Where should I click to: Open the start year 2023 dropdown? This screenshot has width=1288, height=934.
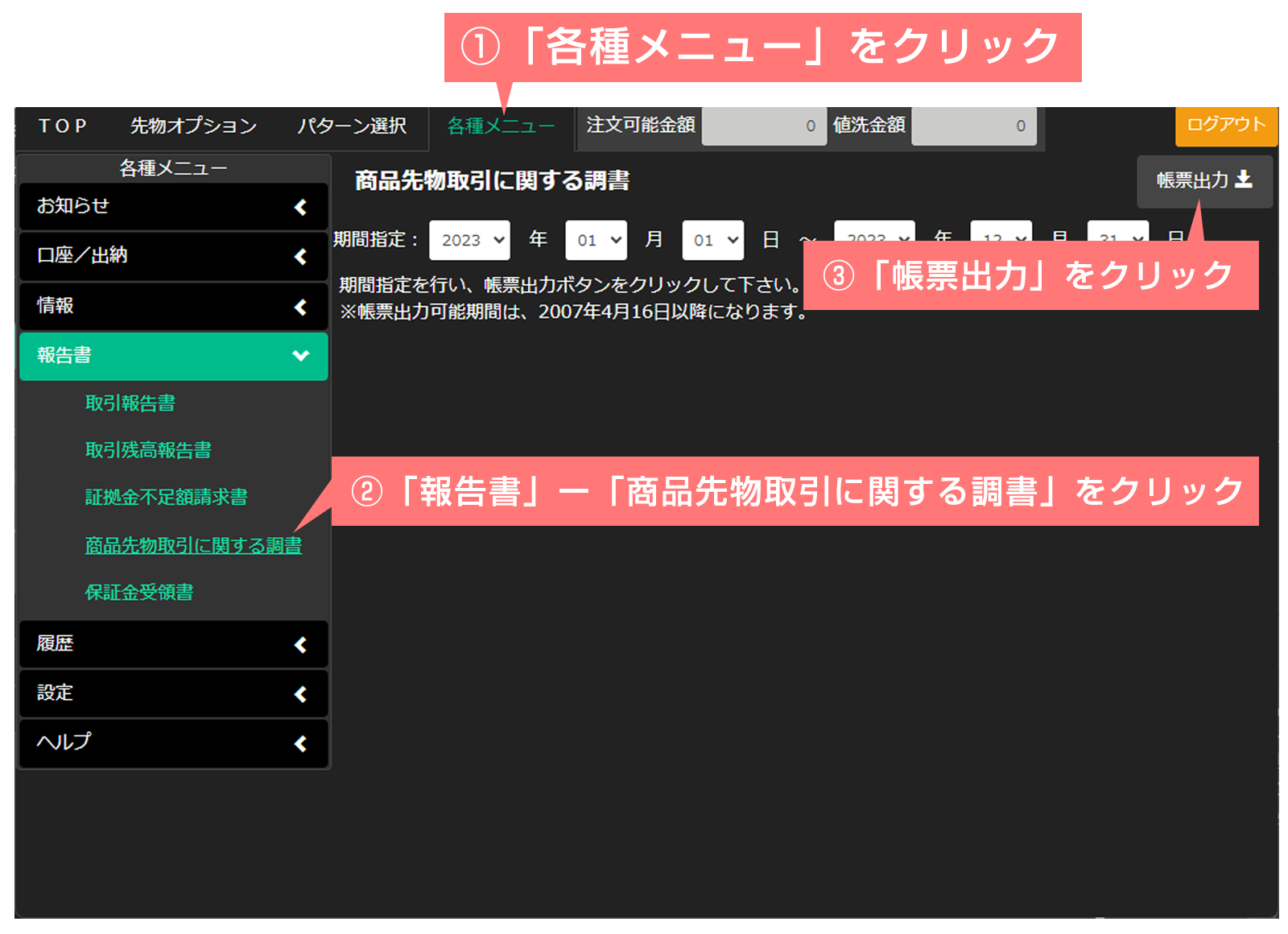469,240
